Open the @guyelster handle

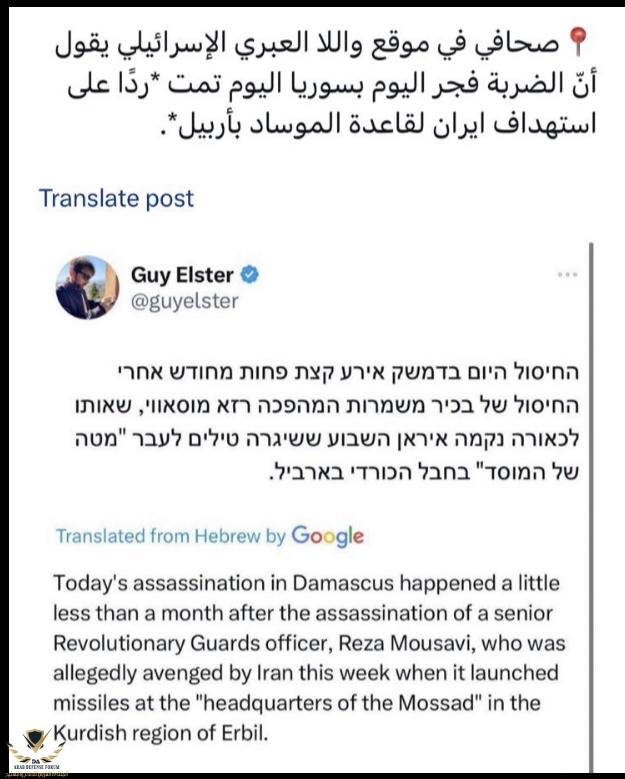[184, 300]
